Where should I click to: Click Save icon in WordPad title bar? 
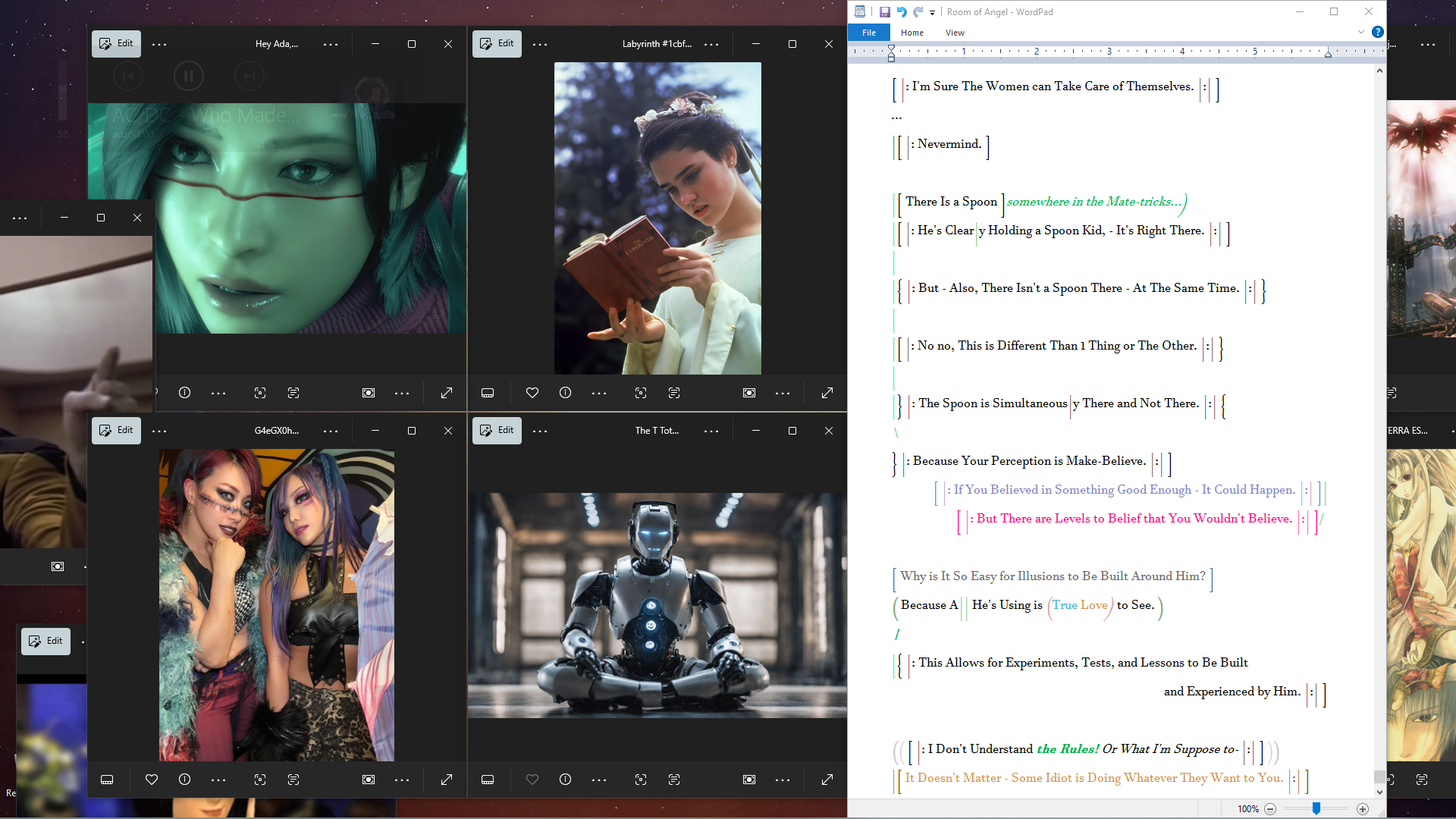pyautogui.click(x=884, y=11)
